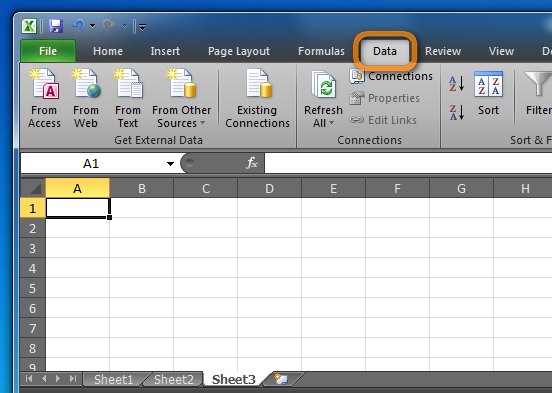The height and width of the screenshot is (393, 552).
Task: Select the Data ribbon tab
Action: [x=385, y=51]
